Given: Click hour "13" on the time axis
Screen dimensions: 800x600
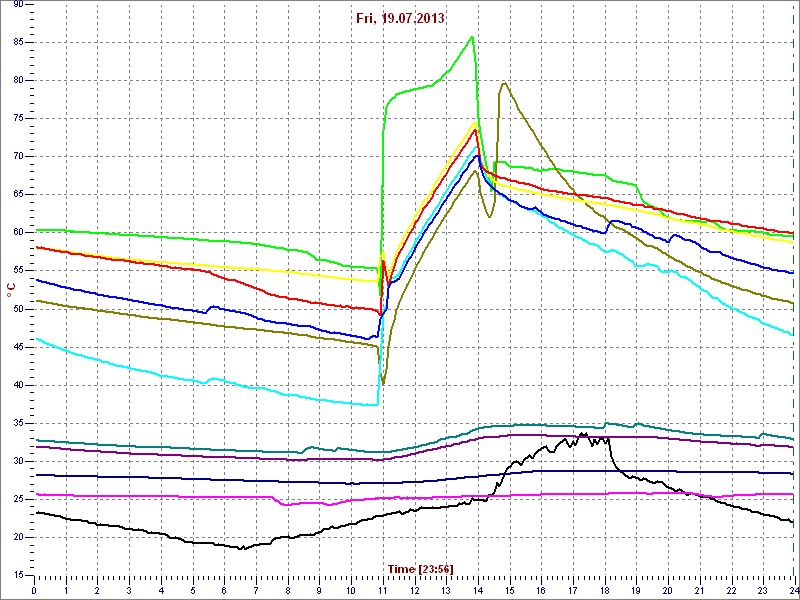Looking at the screenshot, I should point(446,588).
